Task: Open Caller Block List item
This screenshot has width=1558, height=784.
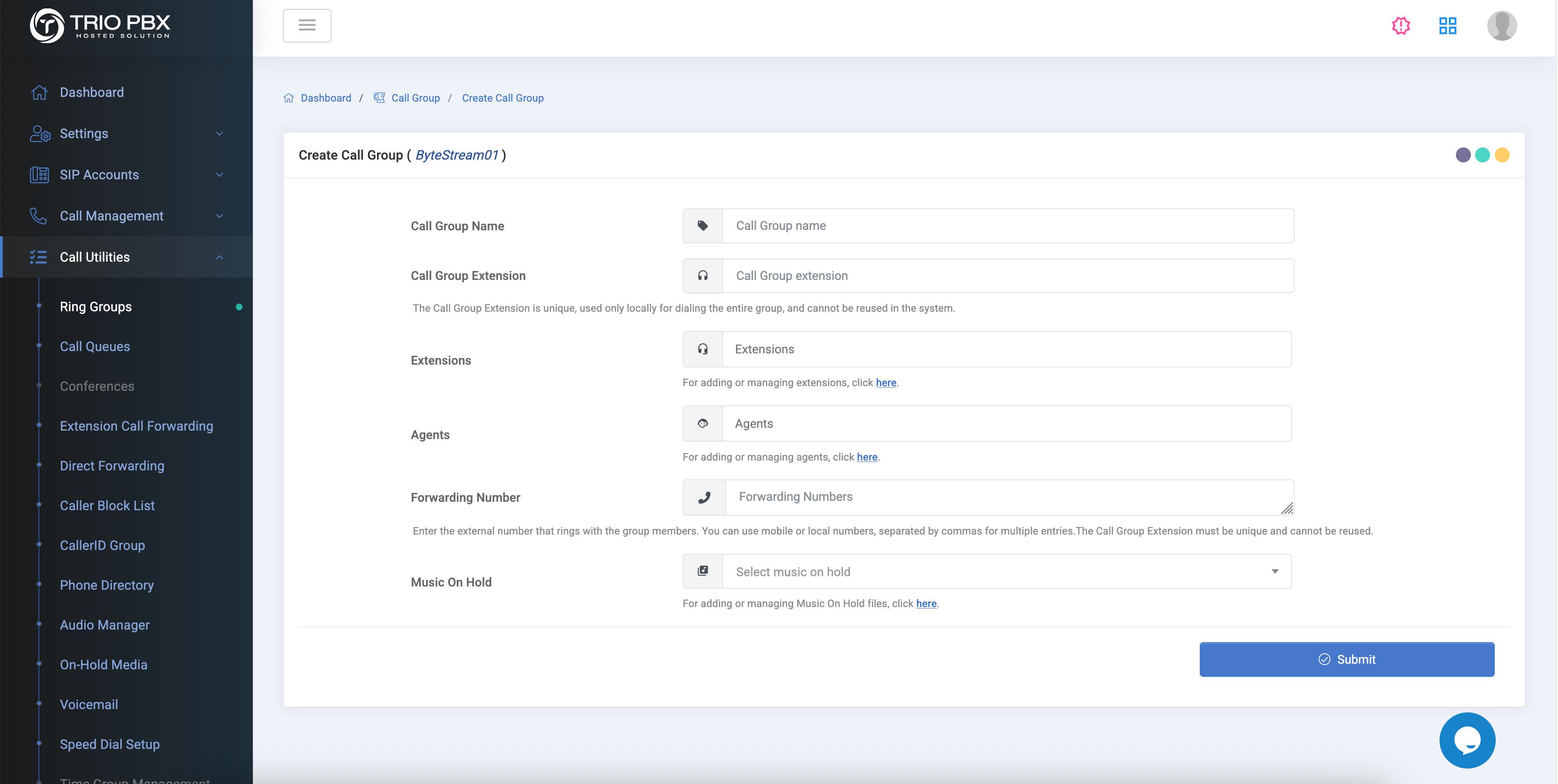Action: tap(107, 506)
